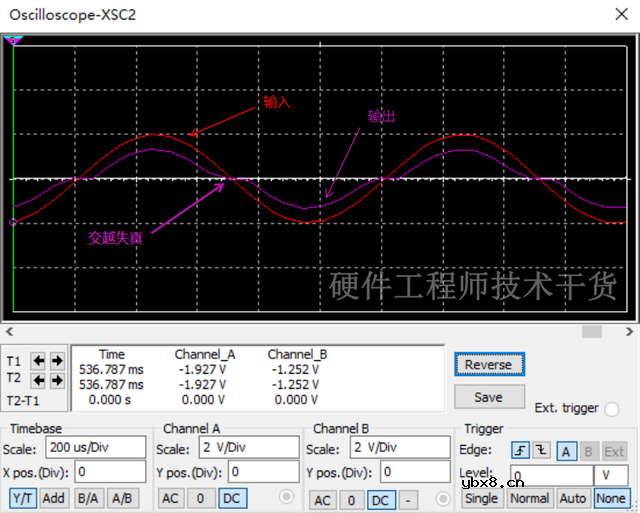Click Channel B Y pos. input field
This screenshot has width=640, height=513.
[x=413, y=472]
